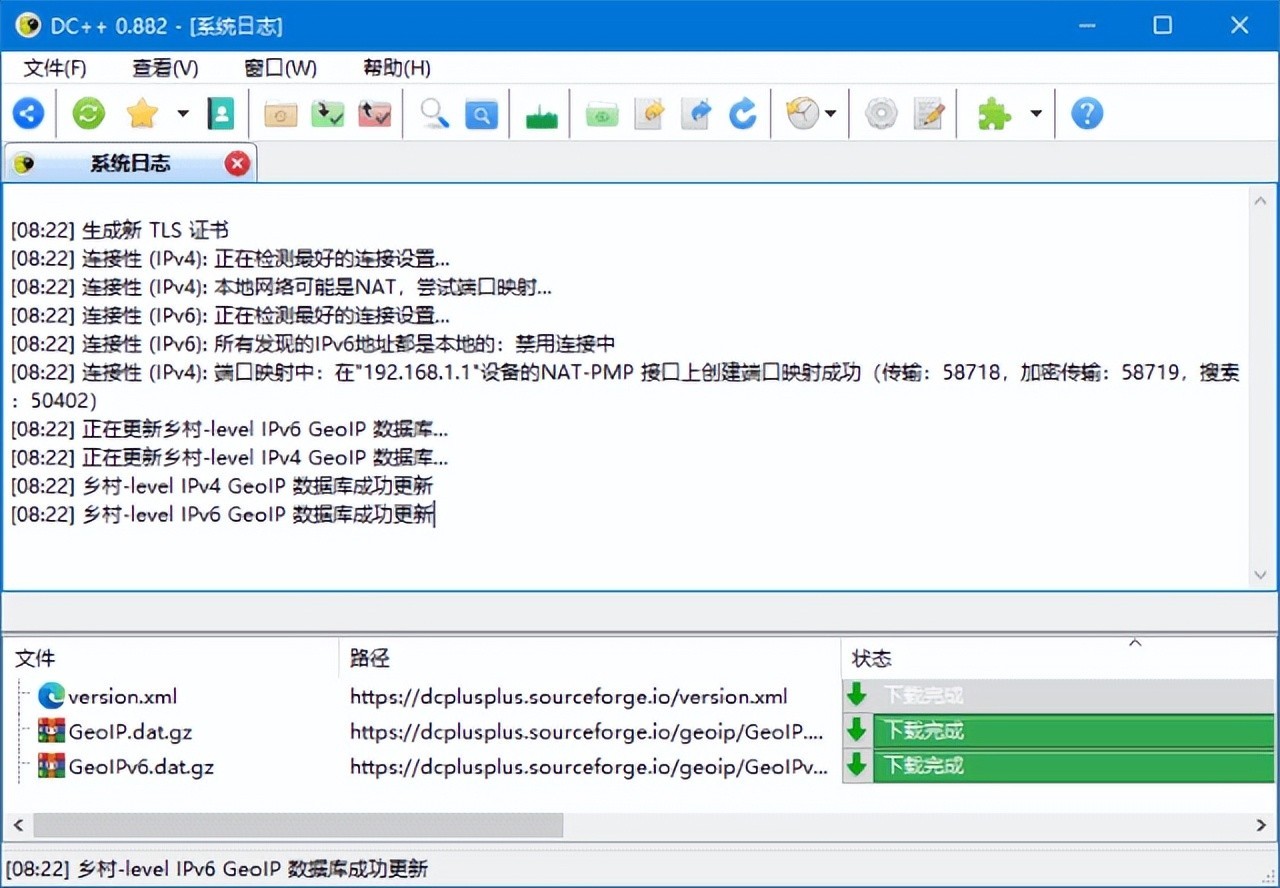Click the blue circular refresh arrow icon

[742, 114]
